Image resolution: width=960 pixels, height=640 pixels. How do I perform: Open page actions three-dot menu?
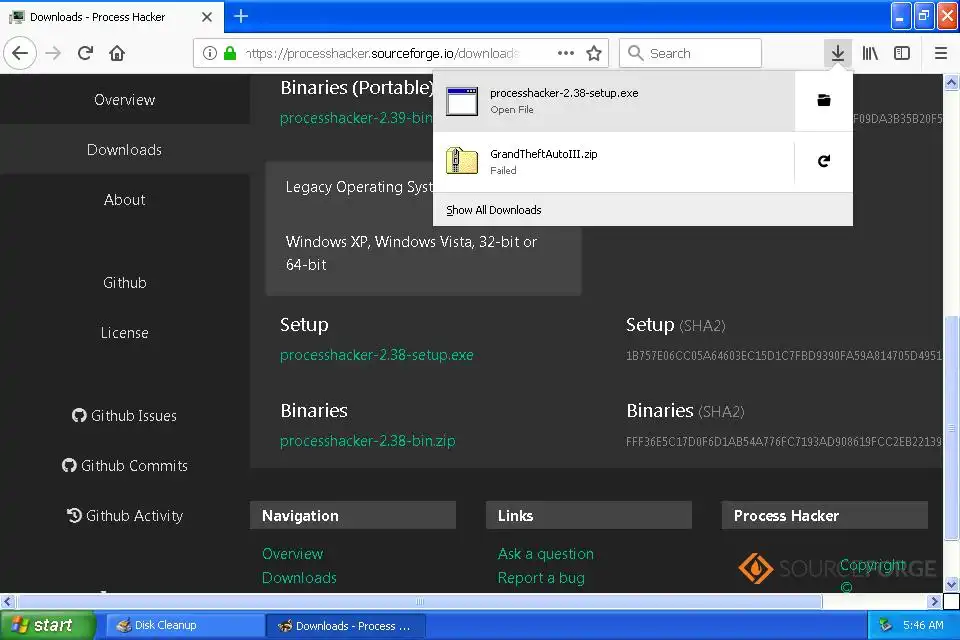pyautogui.click(x=566, y=53)
